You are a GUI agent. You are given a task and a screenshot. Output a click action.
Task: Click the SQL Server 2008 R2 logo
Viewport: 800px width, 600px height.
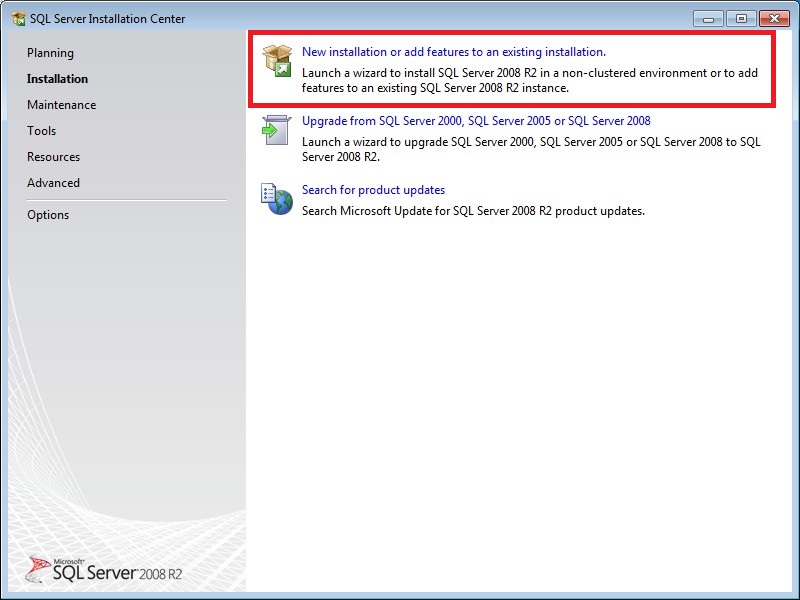point(105,568)
